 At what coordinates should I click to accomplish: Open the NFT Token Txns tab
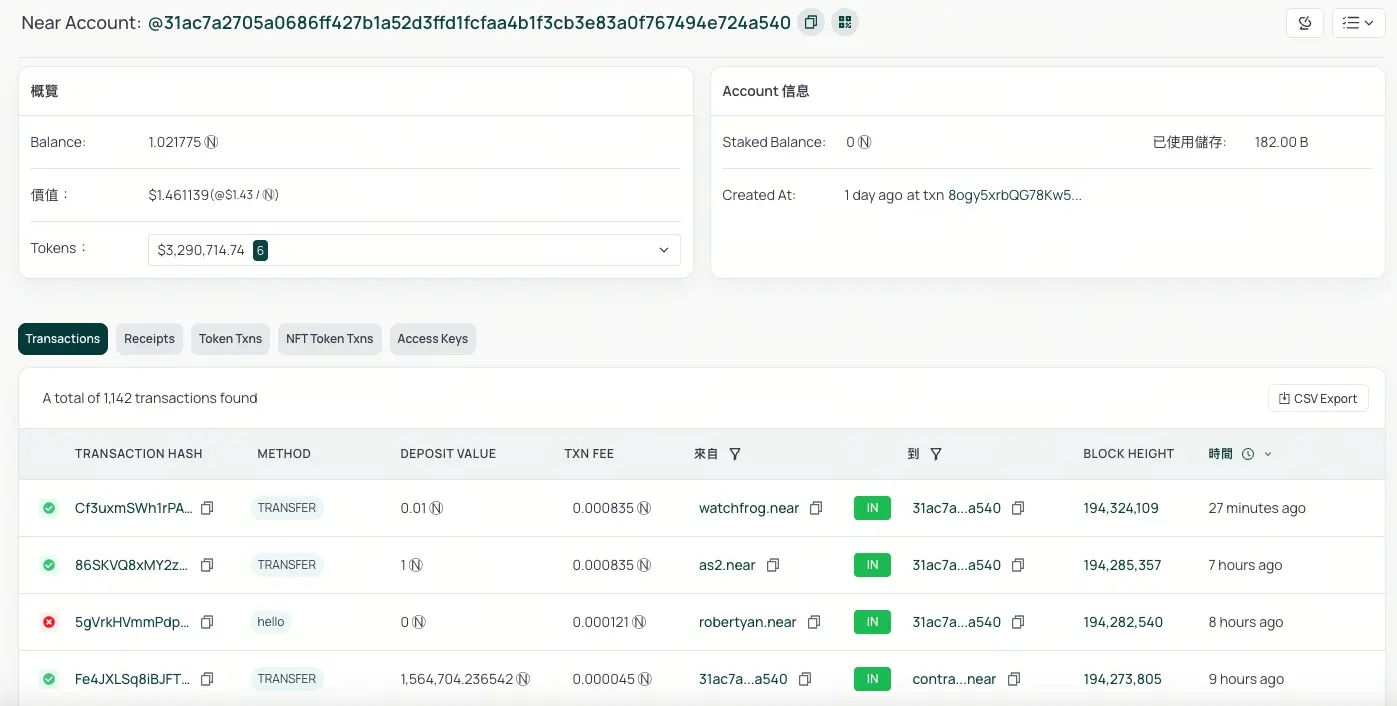pos(329,339)
